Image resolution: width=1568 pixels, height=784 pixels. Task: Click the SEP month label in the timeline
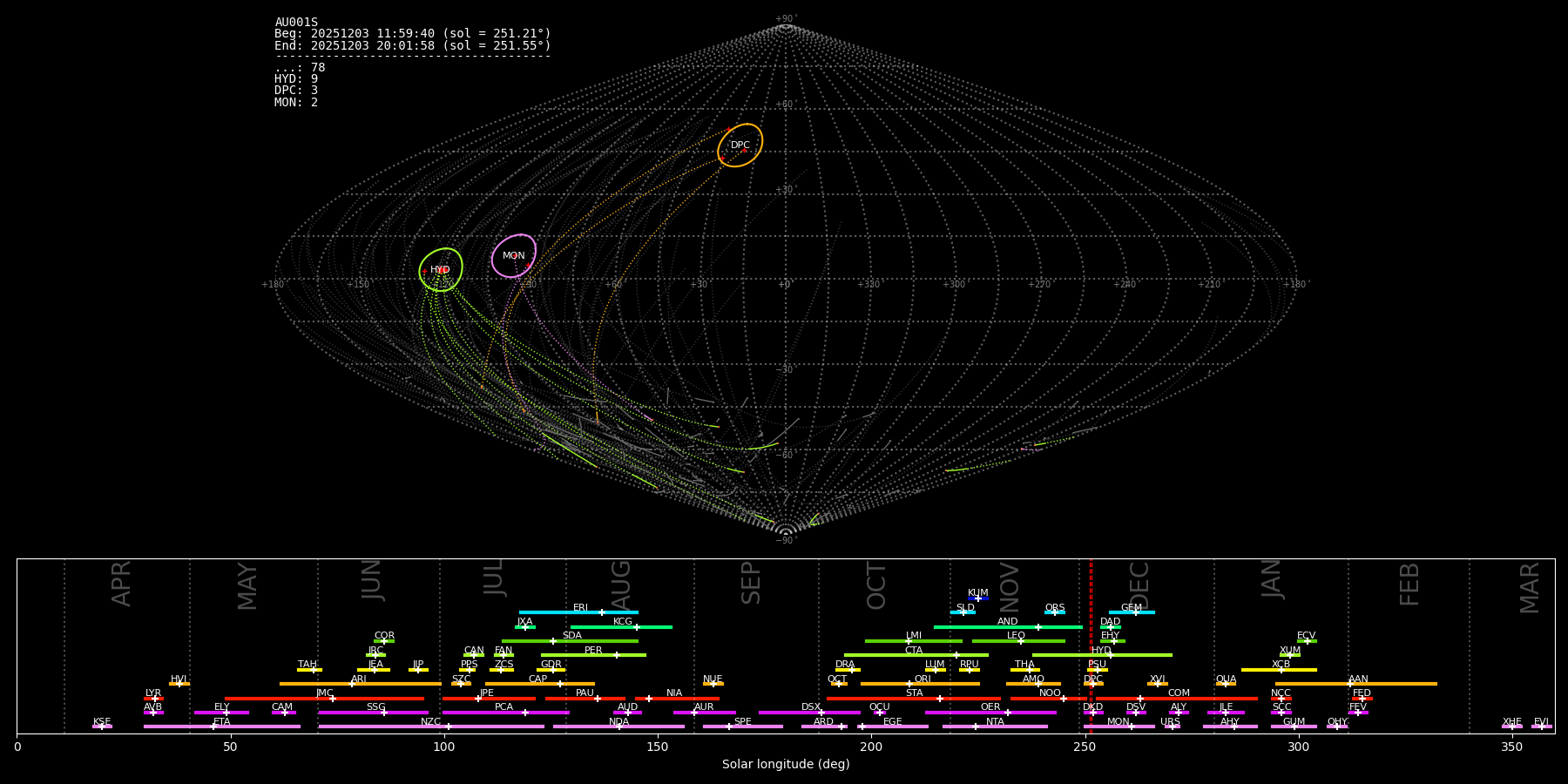(x=751, y=583)
